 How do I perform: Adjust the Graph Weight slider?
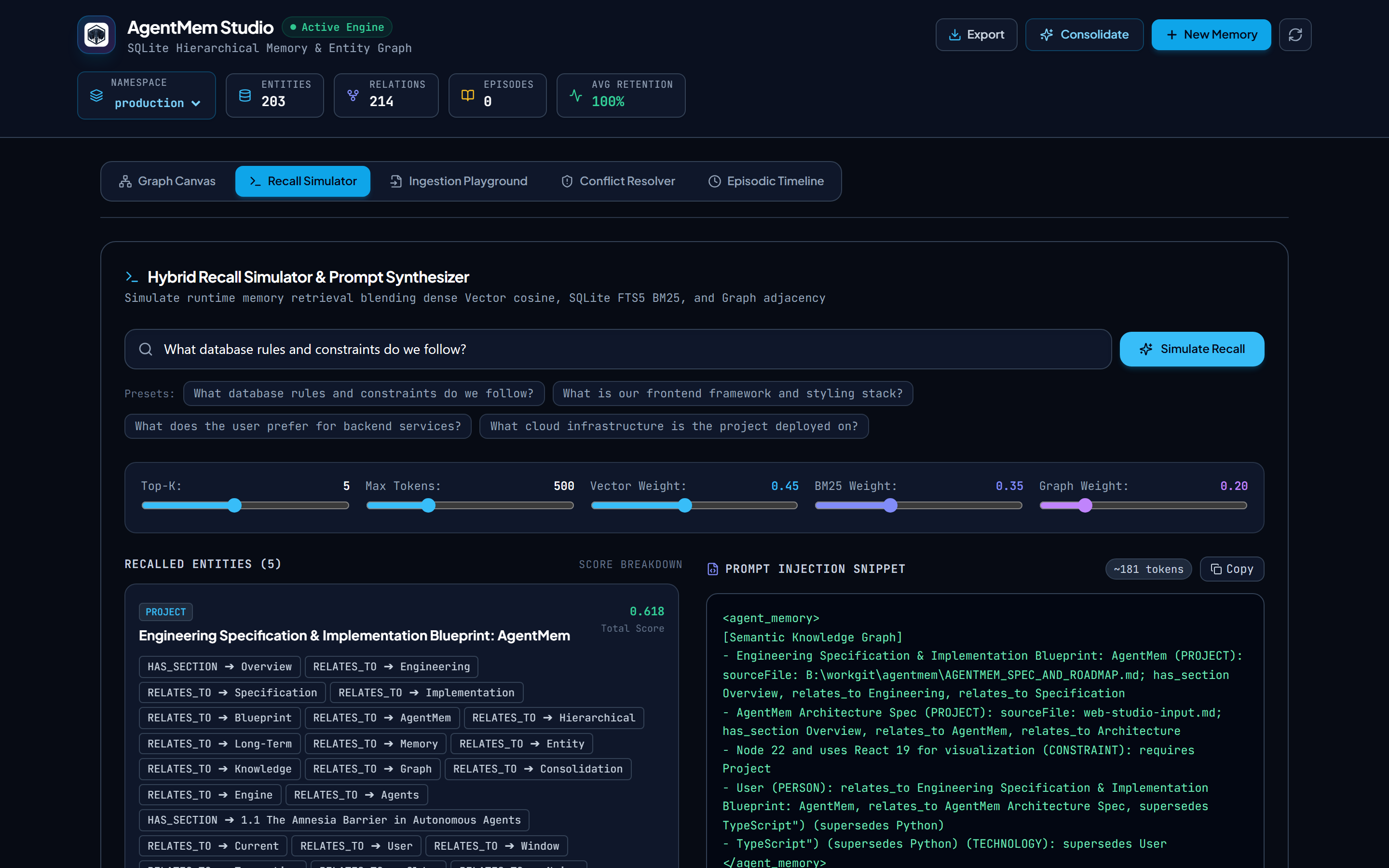click(1143, 505)
